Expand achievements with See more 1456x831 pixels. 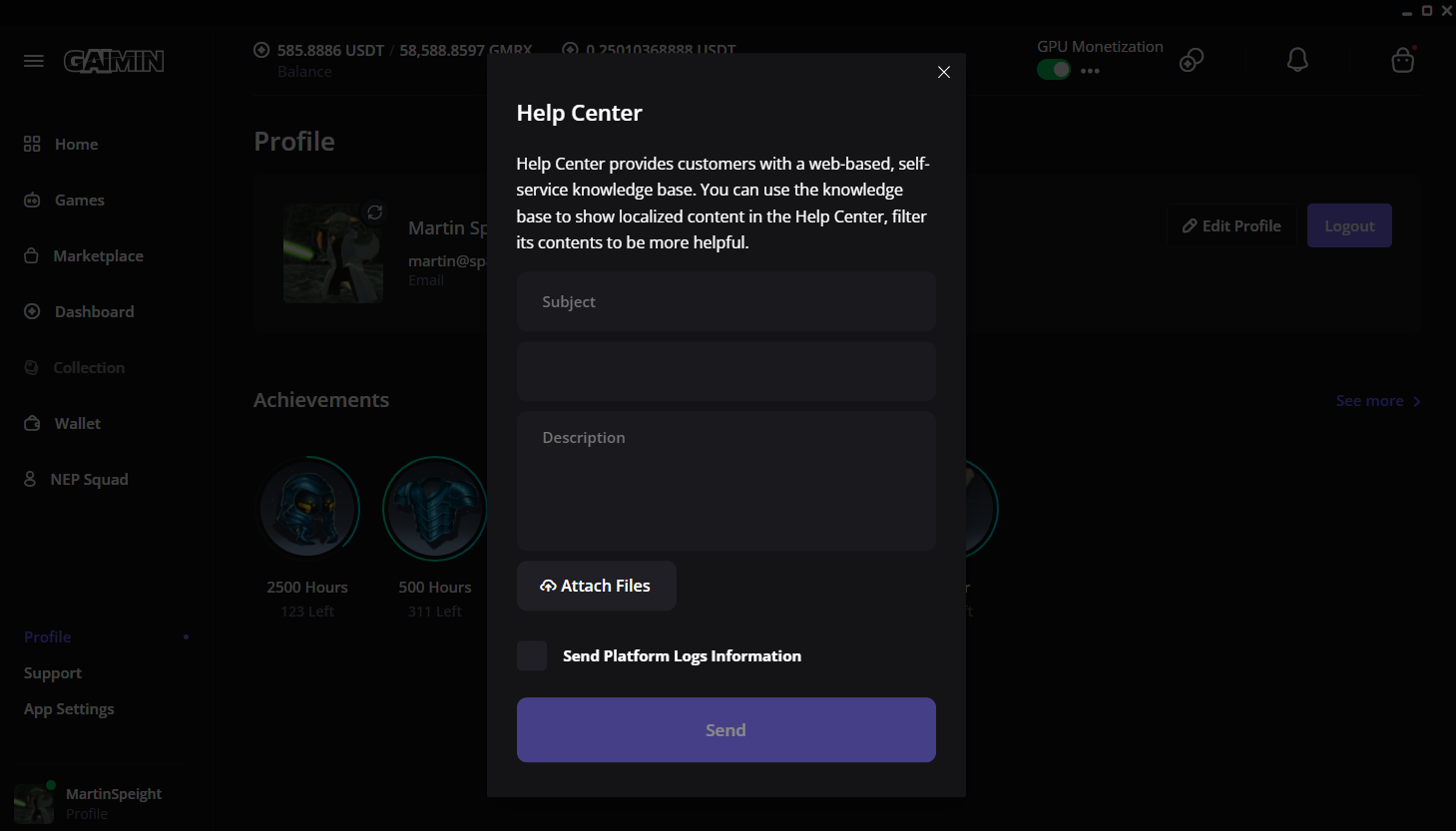pyautogui.click(x=1377, y=401)
